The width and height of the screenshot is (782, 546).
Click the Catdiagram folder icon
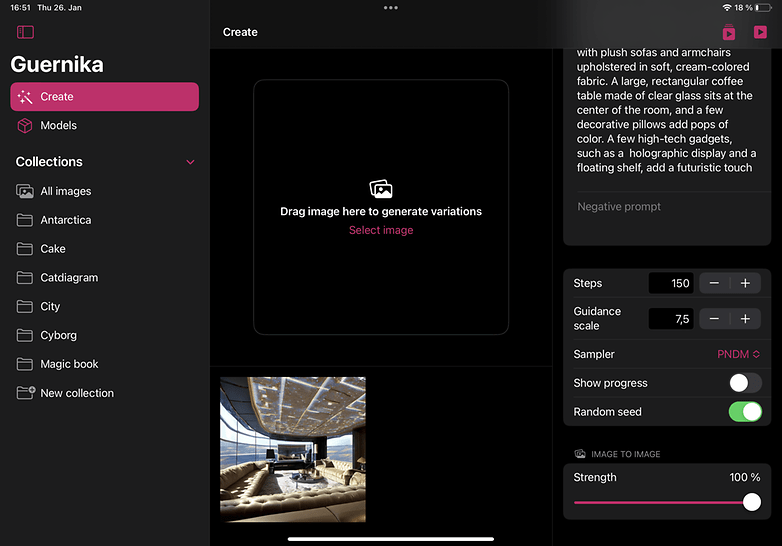pos(25,278)
